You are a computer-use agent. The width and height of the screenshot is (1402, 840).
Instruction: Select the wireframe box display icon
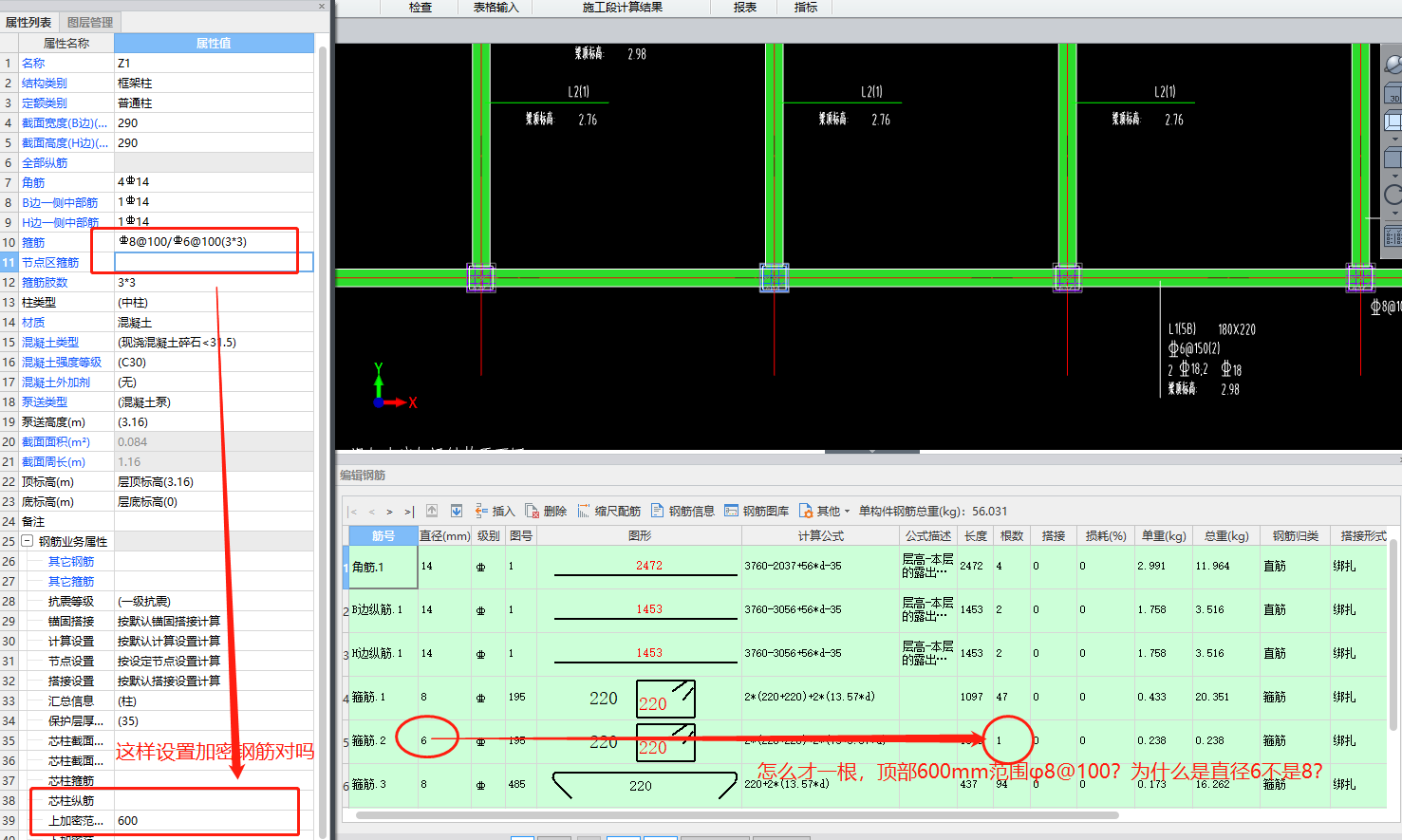pyautogui.click(x=1393, y=121)
